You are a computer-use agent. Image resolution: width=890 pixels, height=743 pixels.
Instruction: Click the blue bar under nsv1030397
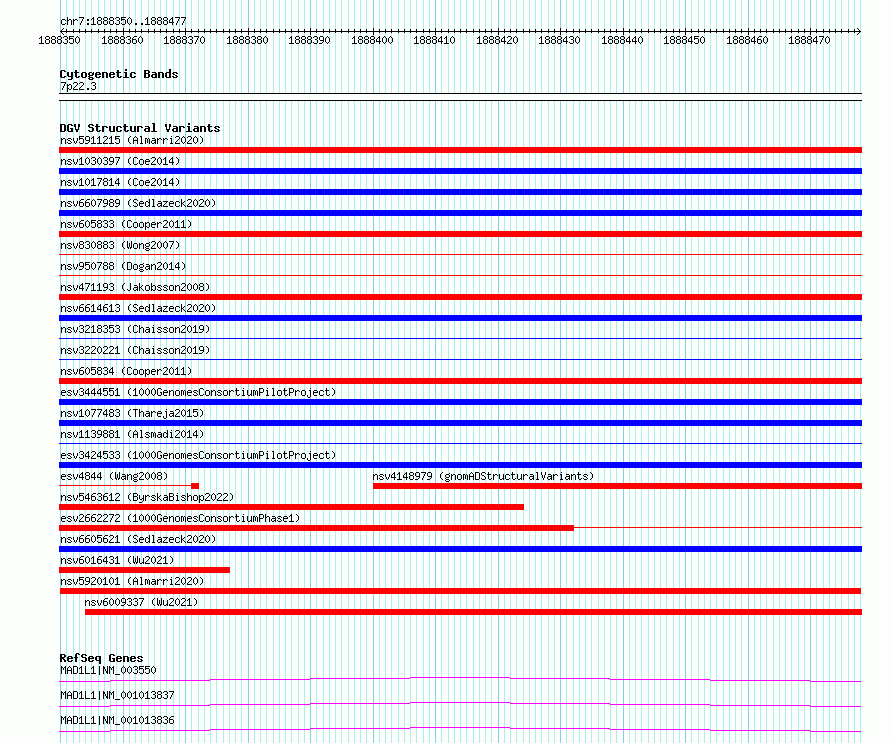tap(460, 171)
